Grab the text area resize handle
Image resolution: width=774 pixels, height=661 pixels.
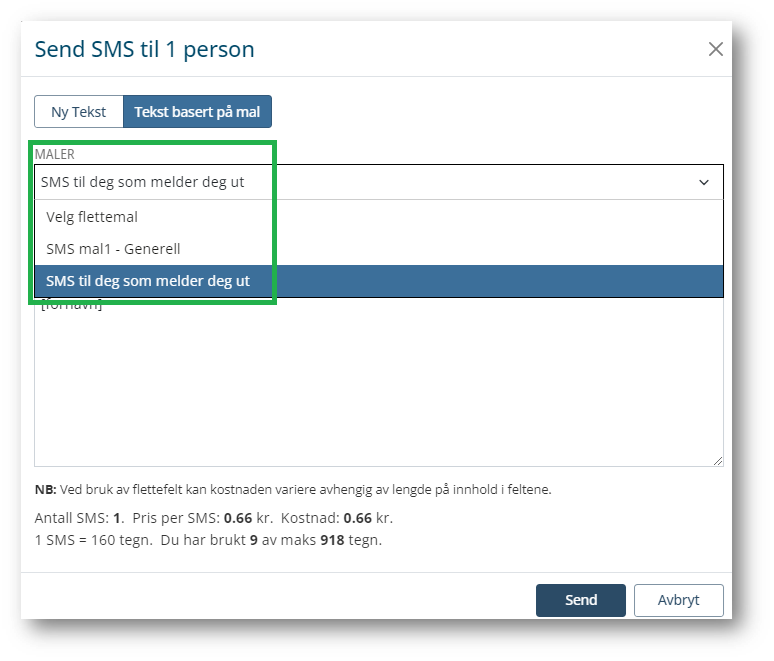click(x=719, y=461)
